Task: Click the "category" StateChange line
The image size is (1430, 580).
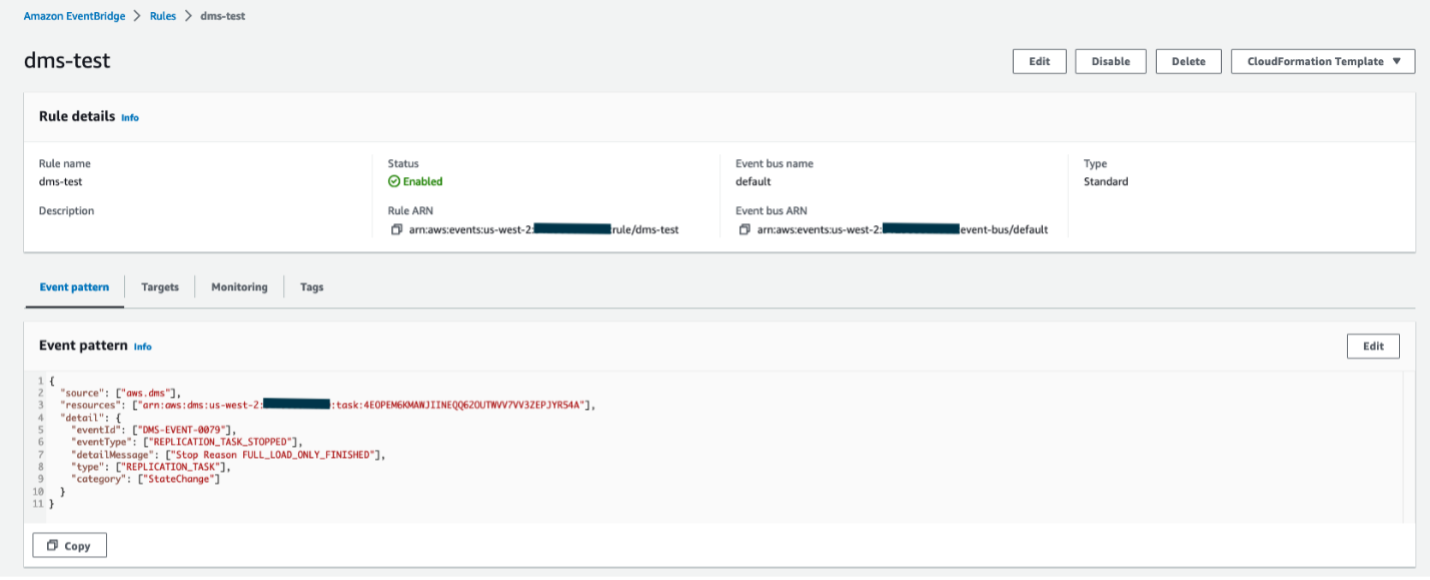Action: click(x=145, y=479)
